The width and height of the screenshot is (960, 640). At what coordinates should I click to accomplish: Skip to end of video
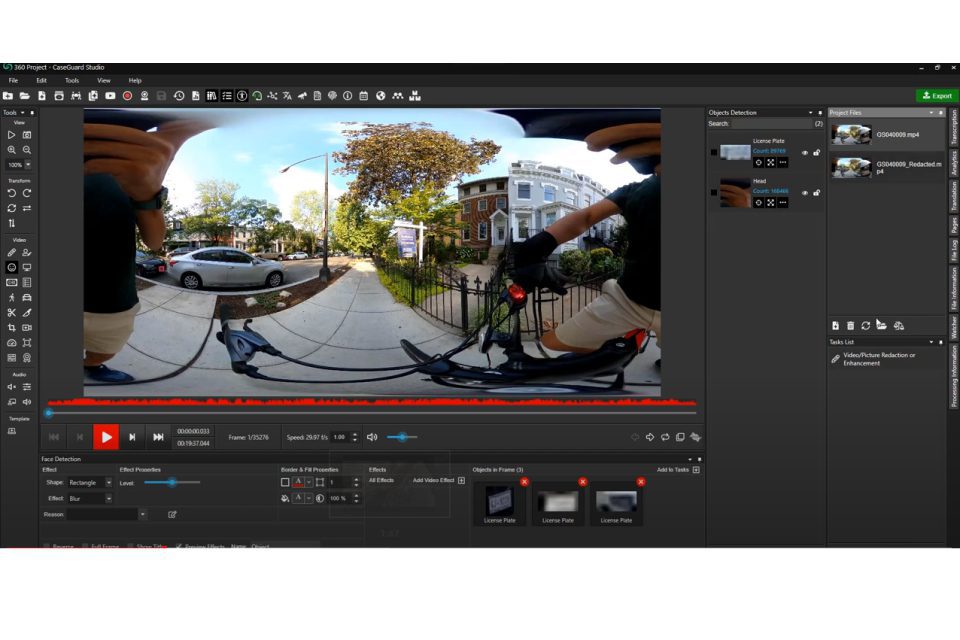pos(158,437)
